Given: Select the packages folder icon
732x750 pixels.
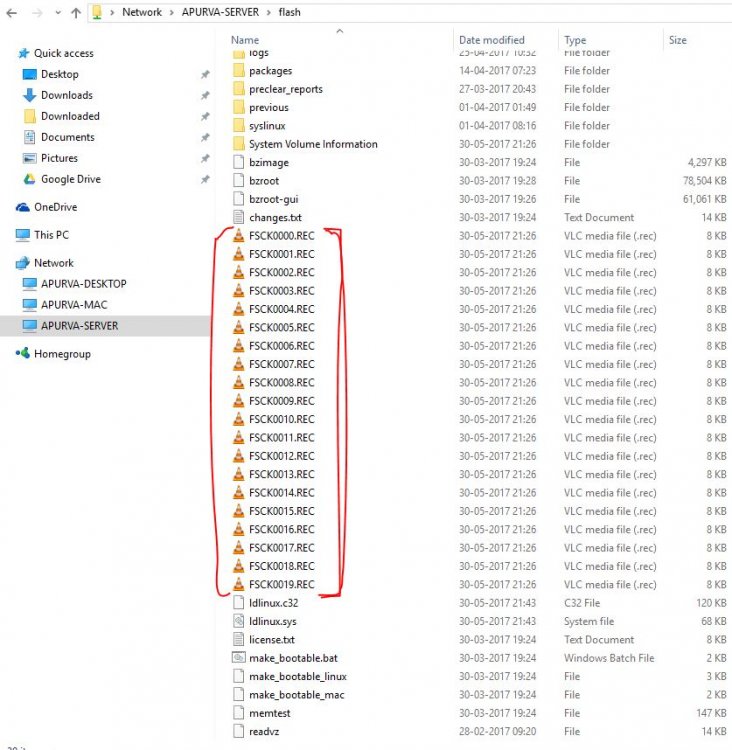Looking at the screenshot, I should (x=239, y=71).
